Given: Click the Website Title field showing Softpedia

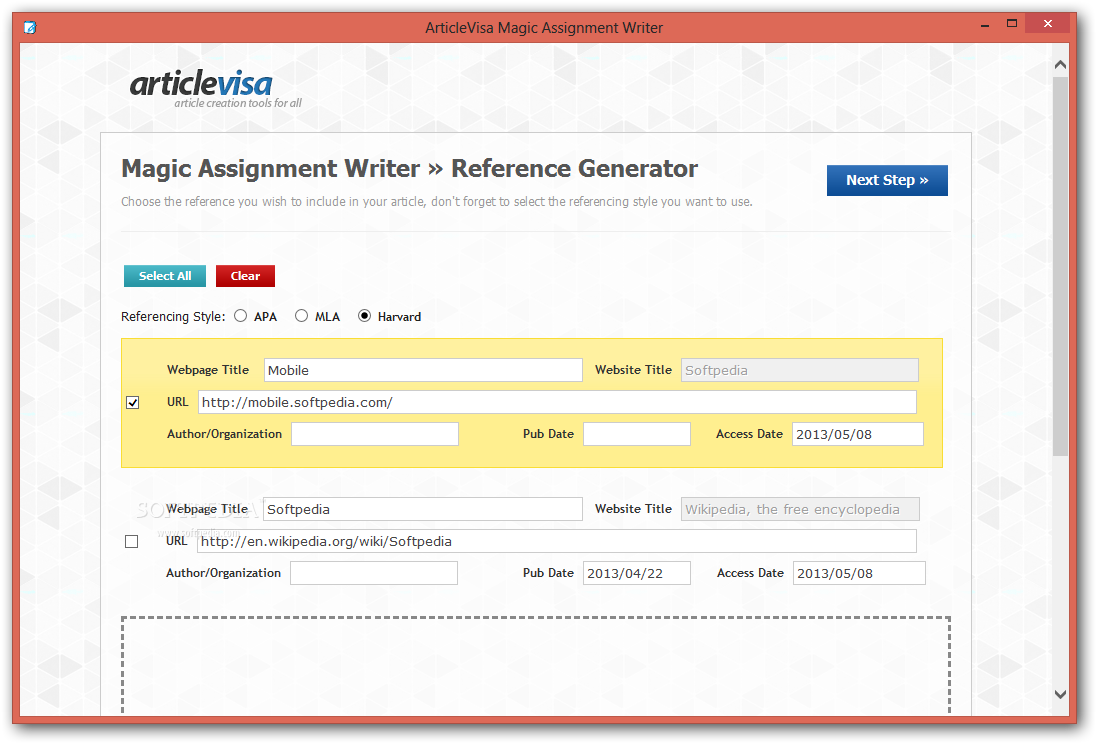Looking at the screenshot, I should pos(800,370).
